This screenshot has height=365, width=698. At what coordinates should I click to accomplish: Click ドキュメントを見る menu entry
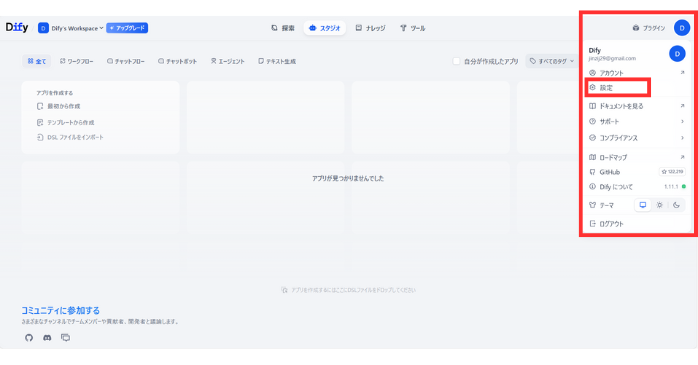pyautogui.click(x=637, y=106)
